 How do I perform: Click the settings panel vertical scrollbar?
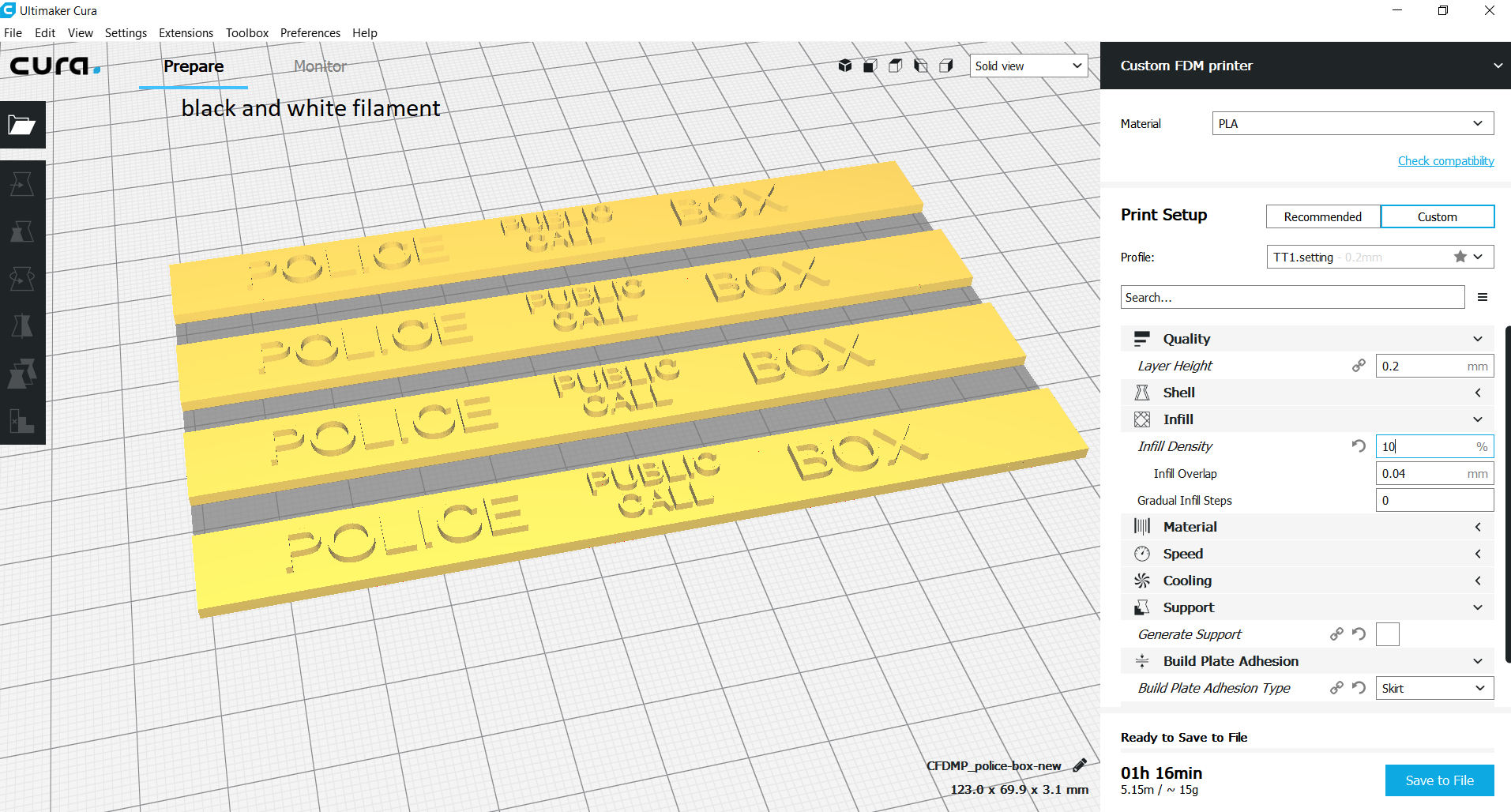tap(1508, 494)
